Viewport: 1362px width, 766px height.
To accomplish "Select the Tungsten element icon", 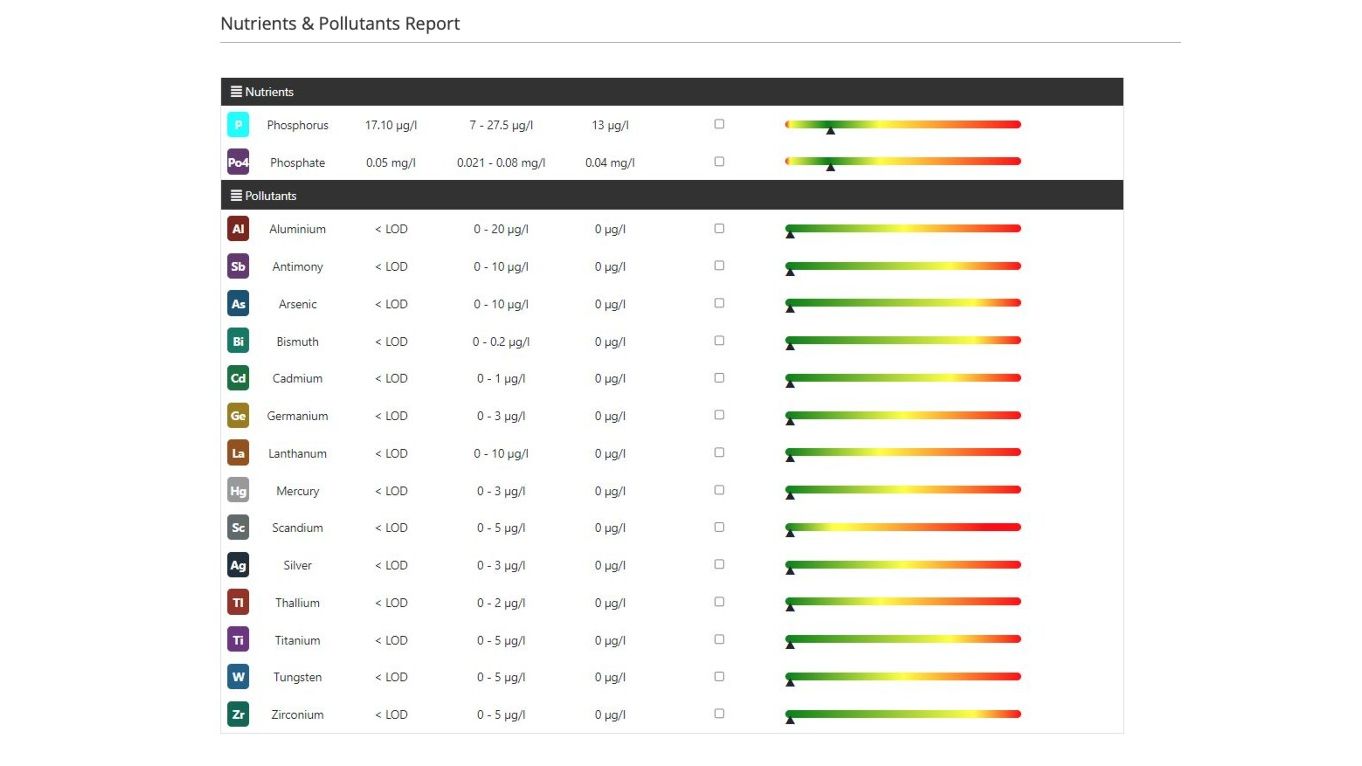I will pyautogui.click(x=238, y=677).
